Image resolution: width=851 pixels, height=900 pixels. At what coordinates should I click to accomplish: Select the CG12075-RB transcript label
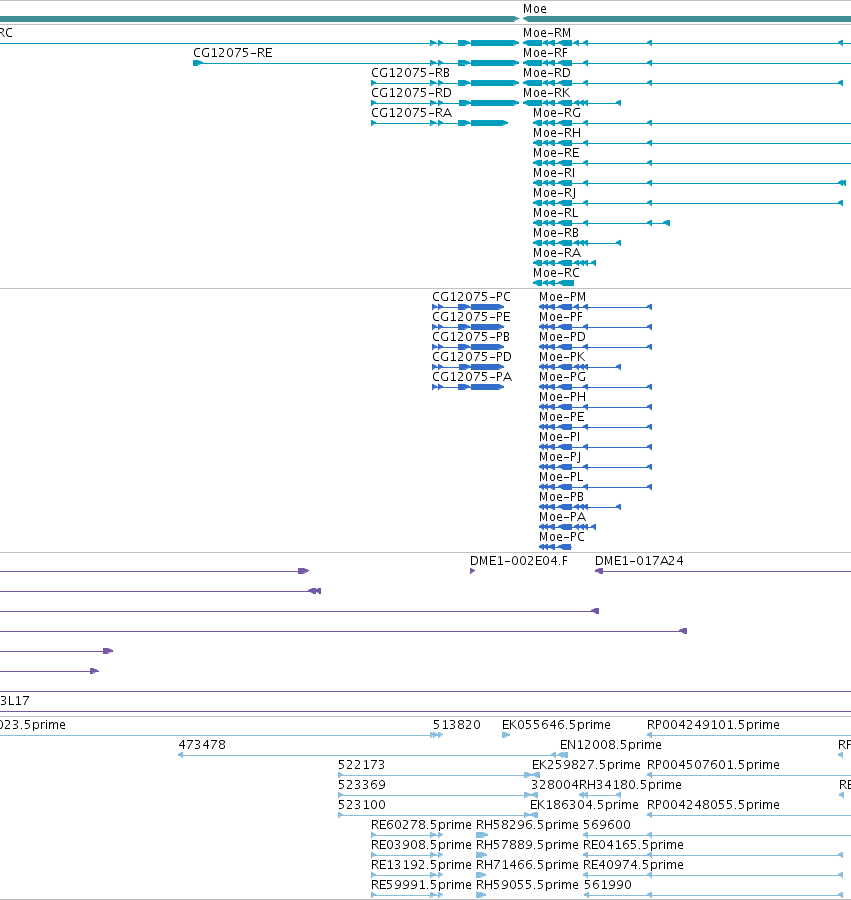point(411,73)
